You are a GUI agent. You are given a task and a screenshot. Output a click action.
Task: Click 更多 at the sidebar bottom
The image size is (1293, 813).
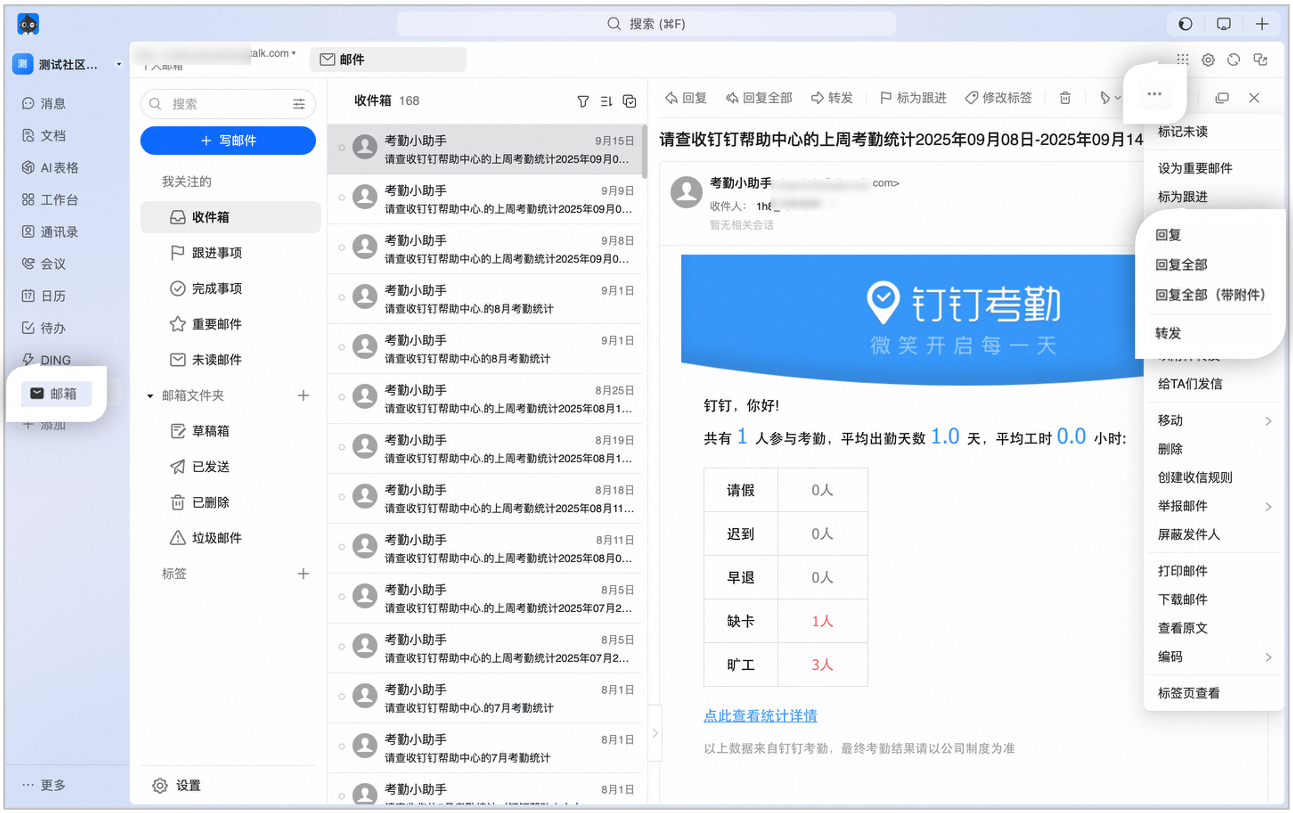pyautogui.click(x=45, y=786)
